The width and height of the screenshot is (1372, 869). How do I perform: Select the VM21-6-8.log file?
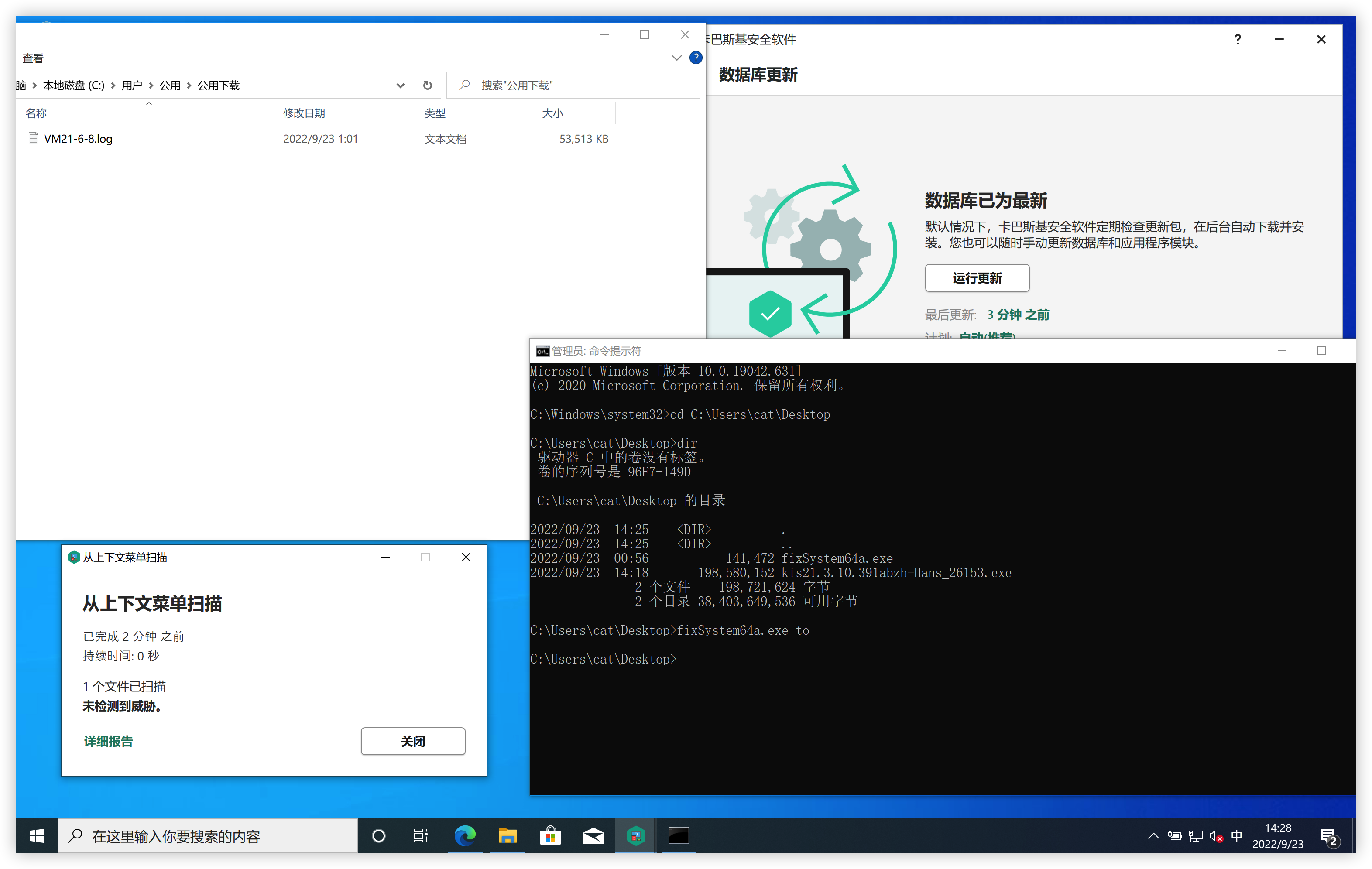click(78, 139)
